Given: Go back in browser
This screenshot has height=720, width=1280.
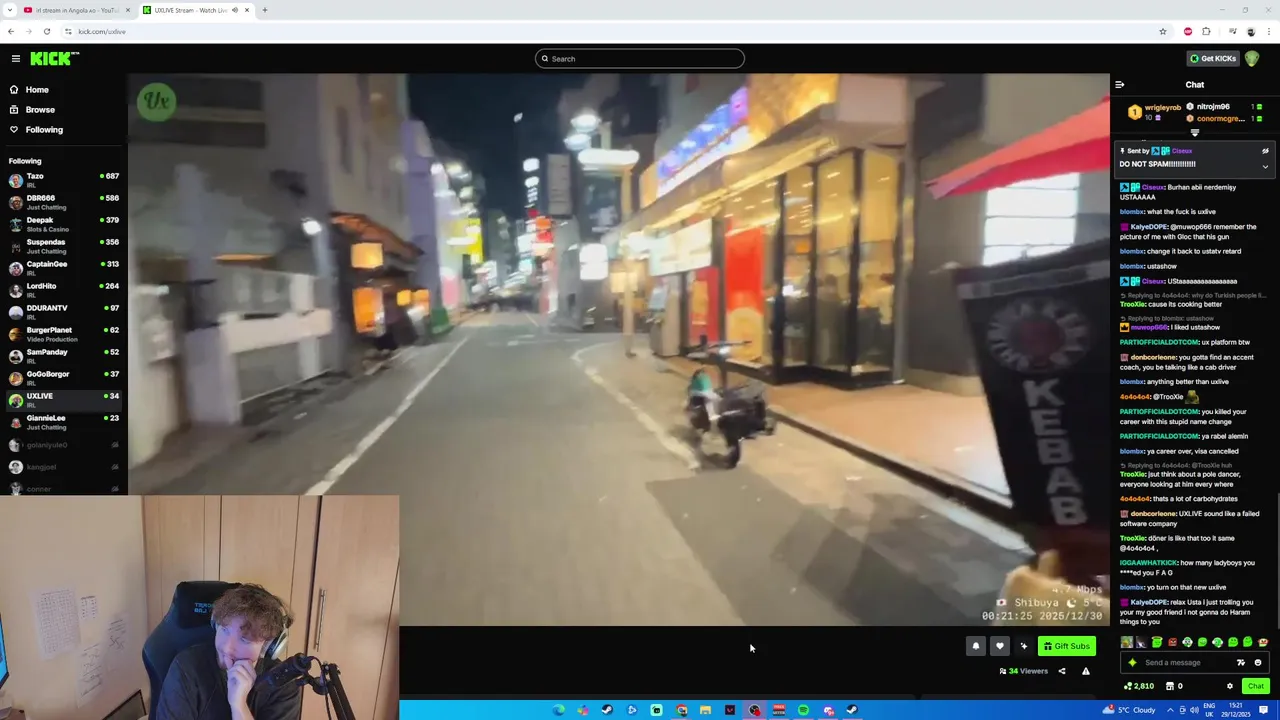Looking at the screenshot, I should point(11,31).
